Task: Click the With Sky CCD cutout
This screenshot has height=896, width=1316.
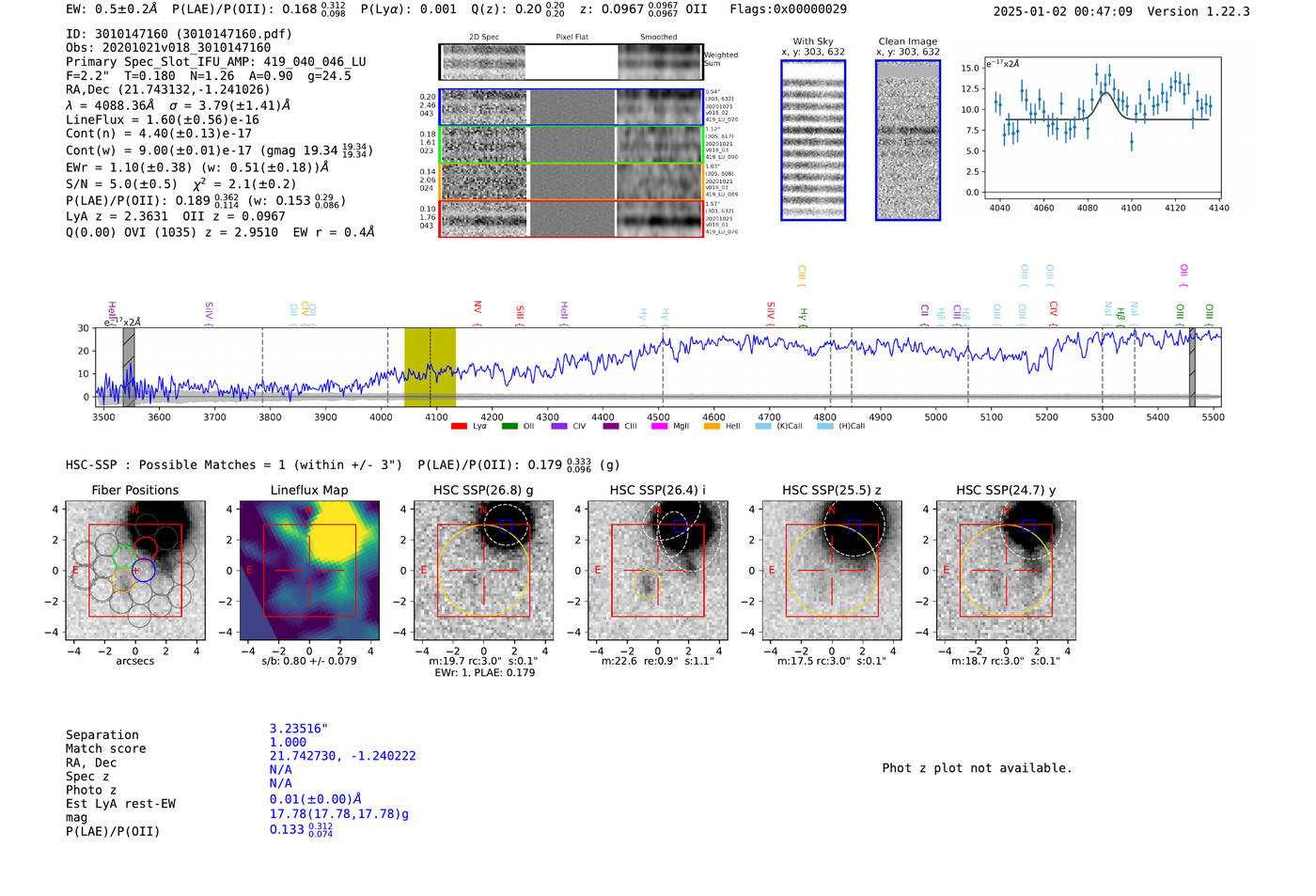Action: [x=813, y=140]
